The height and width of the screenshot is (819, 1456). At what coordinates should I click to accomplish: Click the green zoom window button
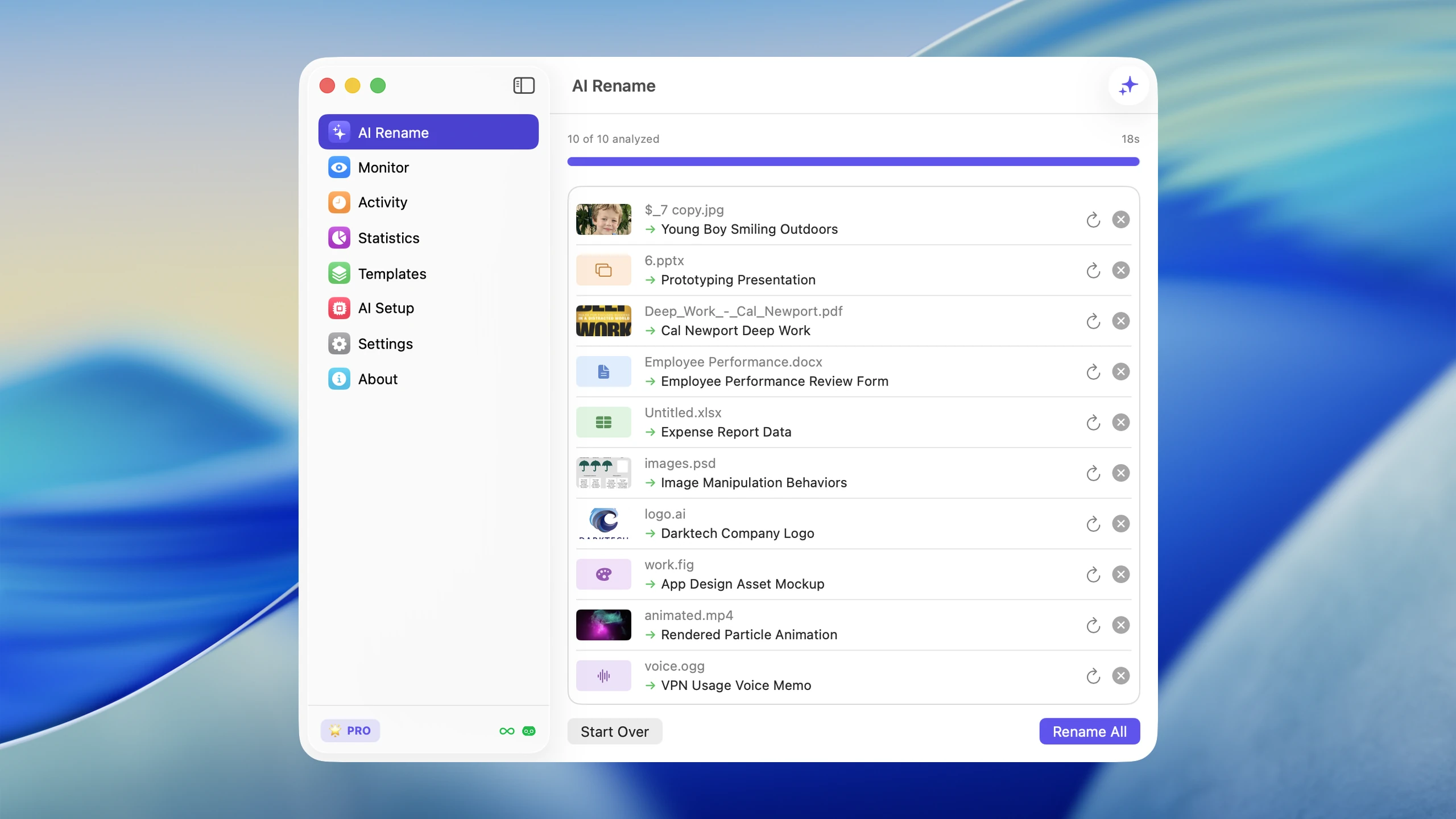pyautogui.click(x=378, y=85)
